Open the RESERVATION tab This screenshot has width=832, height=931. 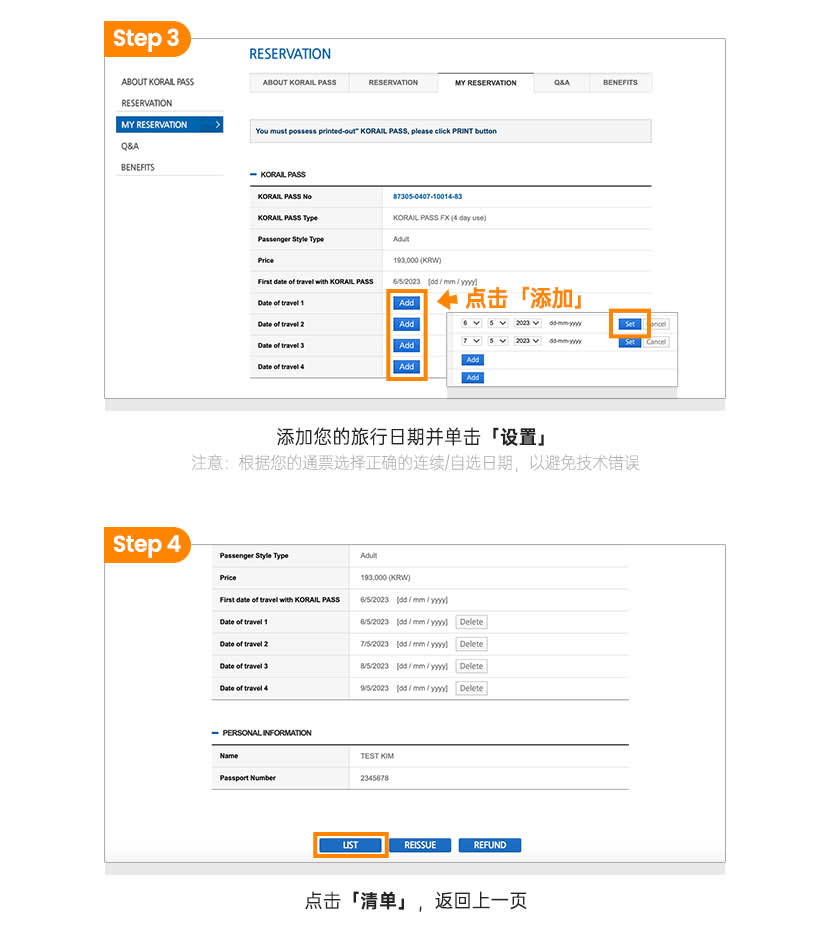click(x=393, y=83)
